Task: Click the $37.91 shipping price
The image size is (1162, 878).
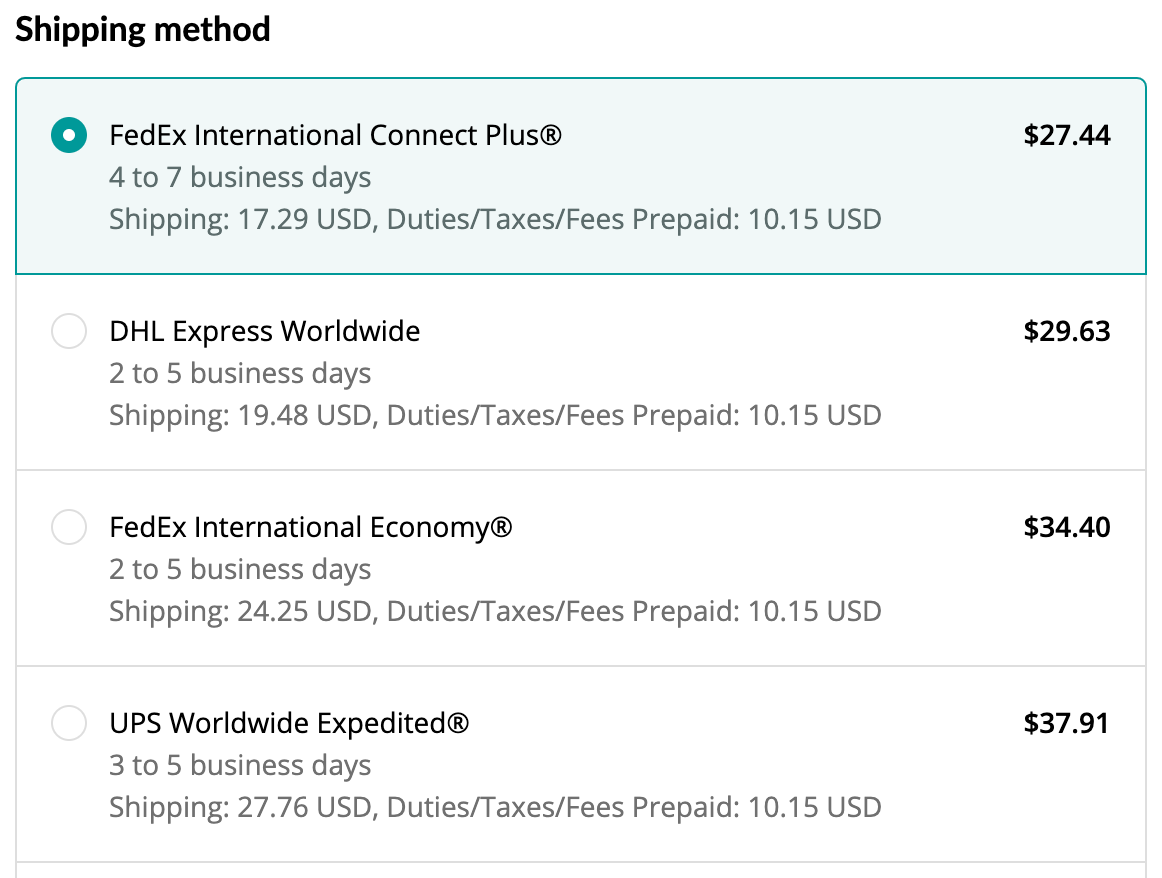Action: [x=1066, y=723]
